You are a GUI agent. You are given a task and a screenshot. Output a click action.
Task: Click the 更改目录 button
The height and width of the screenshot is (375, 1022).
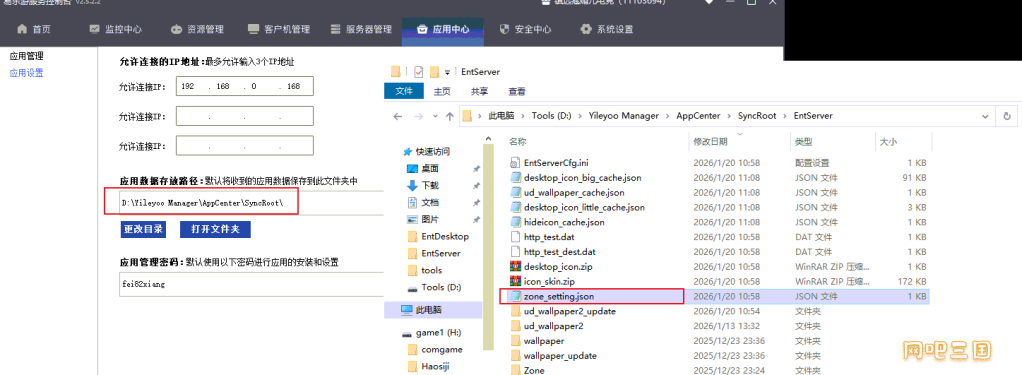[x=143, y=230]
